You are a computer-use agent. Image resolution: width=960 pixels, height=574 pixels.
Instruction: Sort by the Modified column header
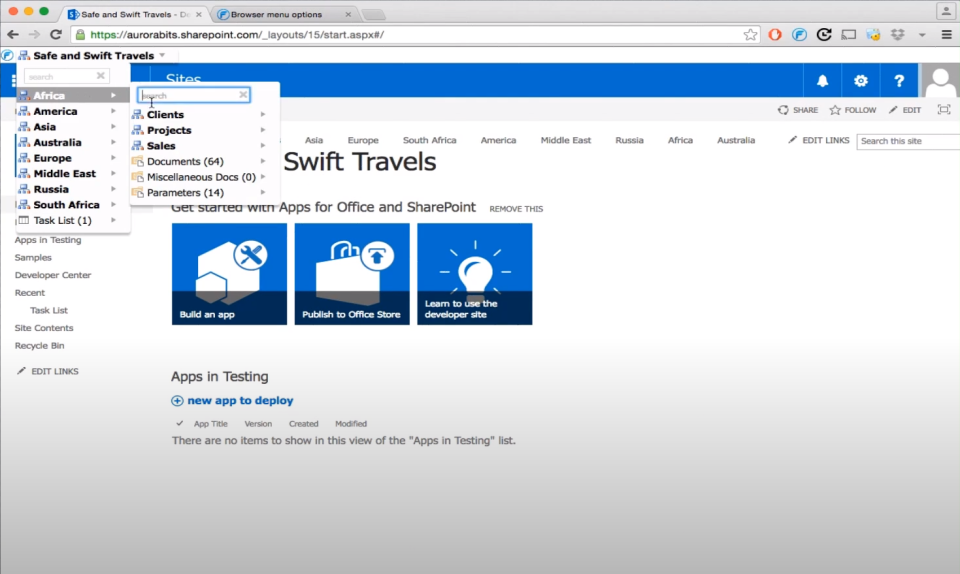pos(351,423)
